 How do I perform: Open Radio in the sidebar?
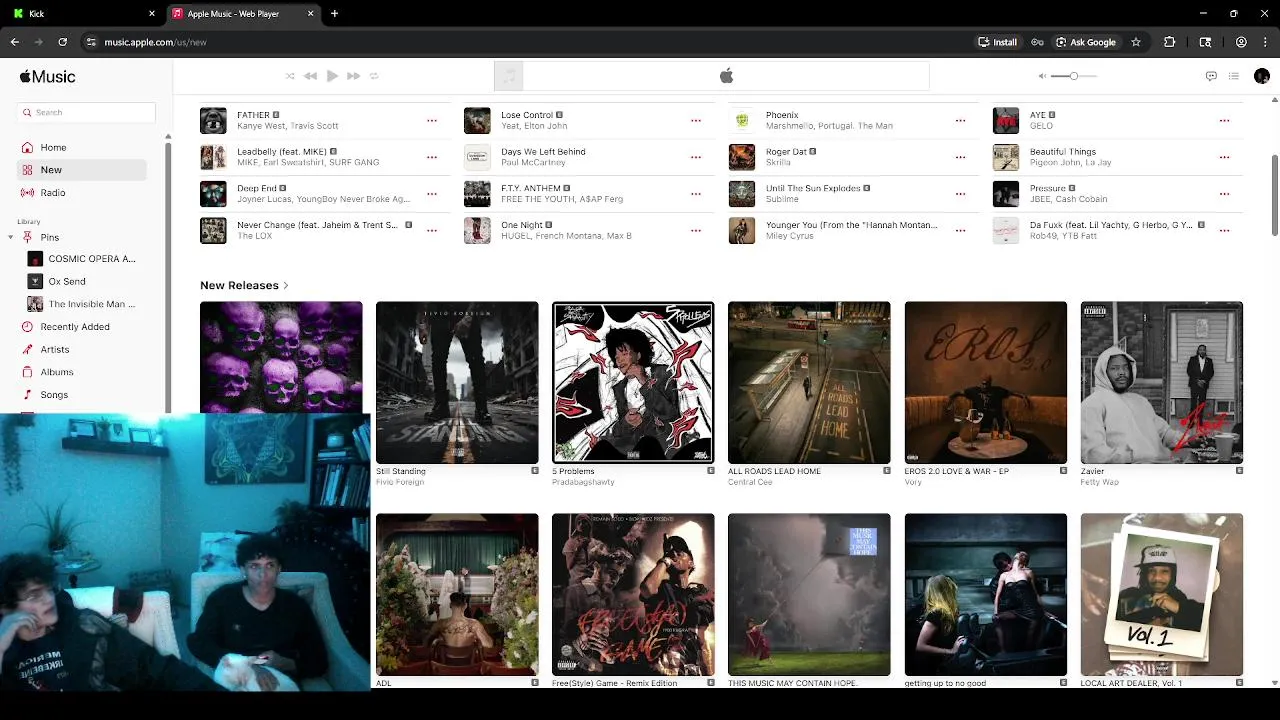click(81, 193)
